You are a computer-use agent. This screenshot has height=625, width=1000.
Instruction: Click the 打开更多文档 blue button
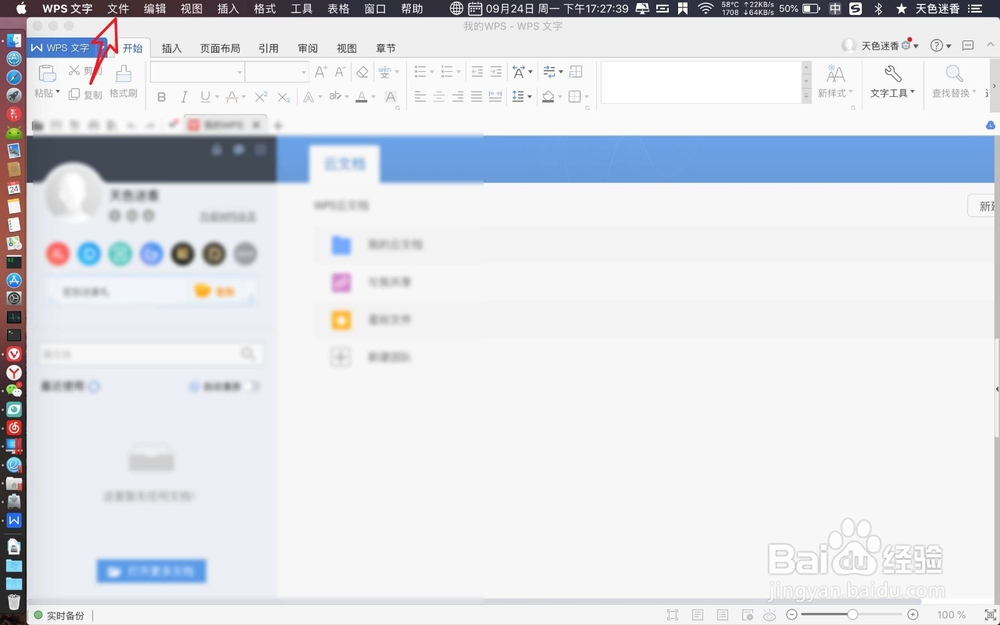pos(151,570)
